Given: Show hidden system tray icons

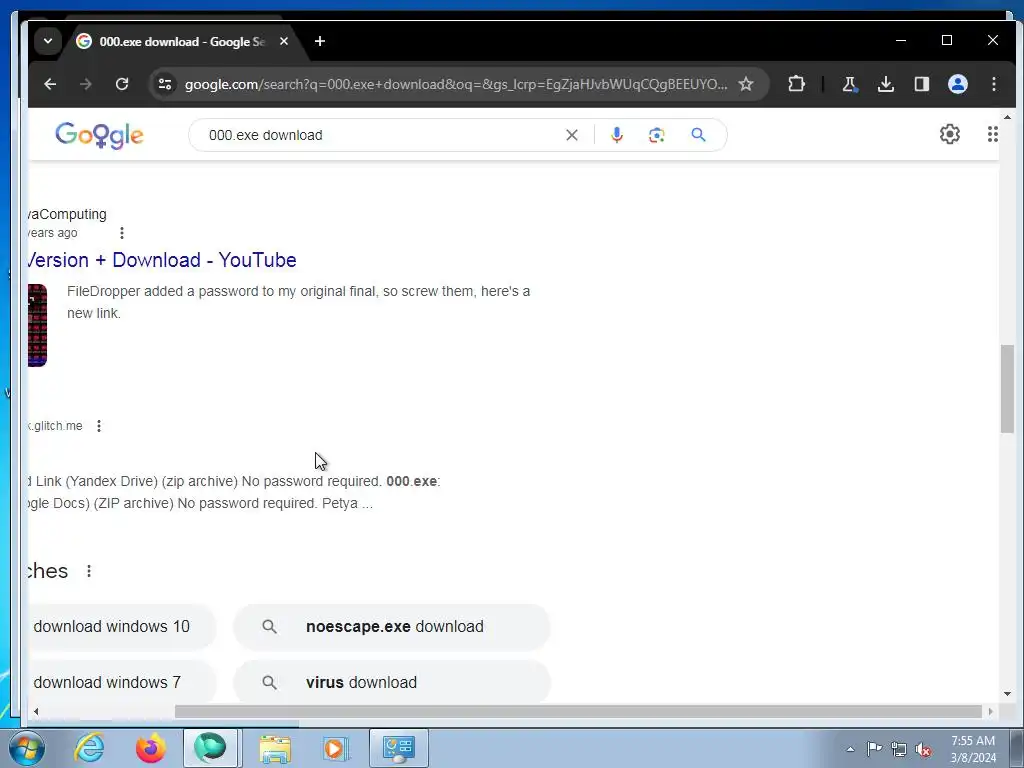Looking at the screenshot, I should pos(850,749).
